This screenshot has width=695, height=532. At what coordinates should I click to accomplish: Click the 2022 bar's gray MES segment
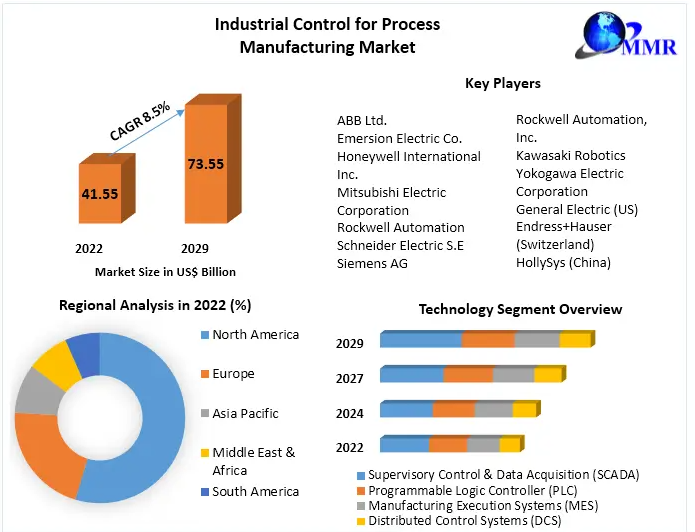[x=484, y=445]
